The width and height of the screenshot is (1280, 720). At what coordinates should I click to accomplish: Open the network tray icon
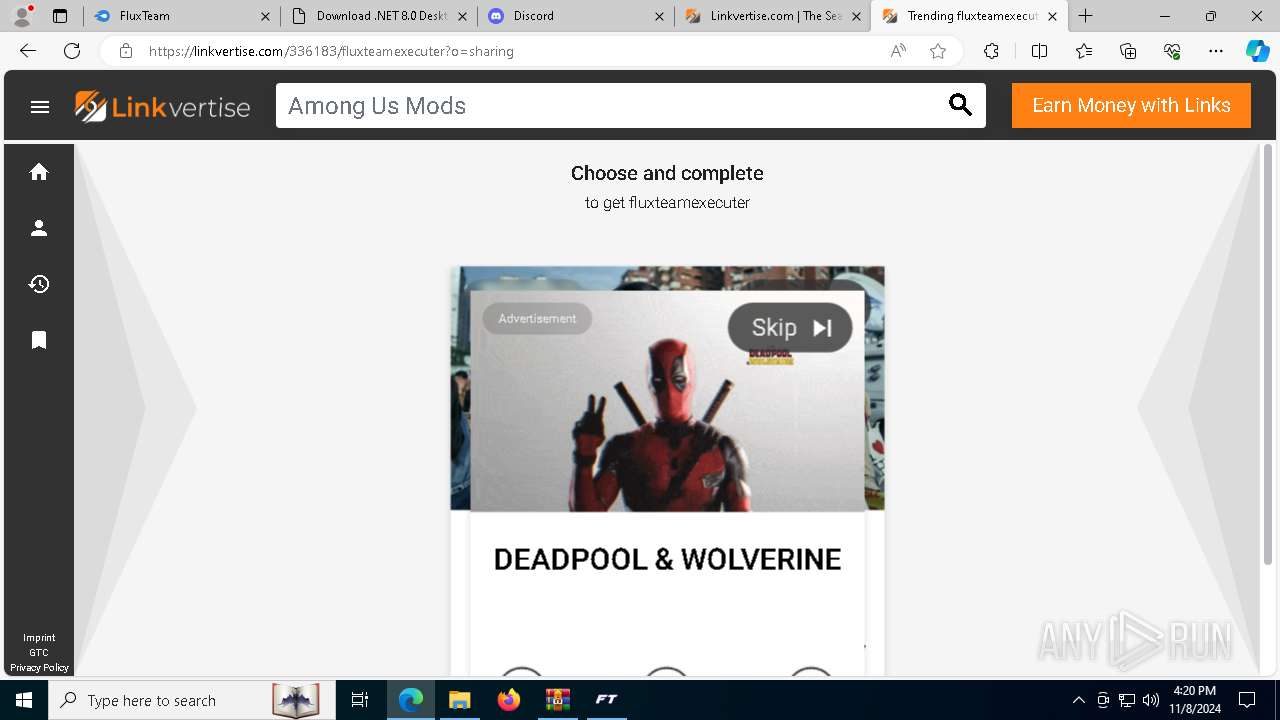click(x=1127, y=700)
